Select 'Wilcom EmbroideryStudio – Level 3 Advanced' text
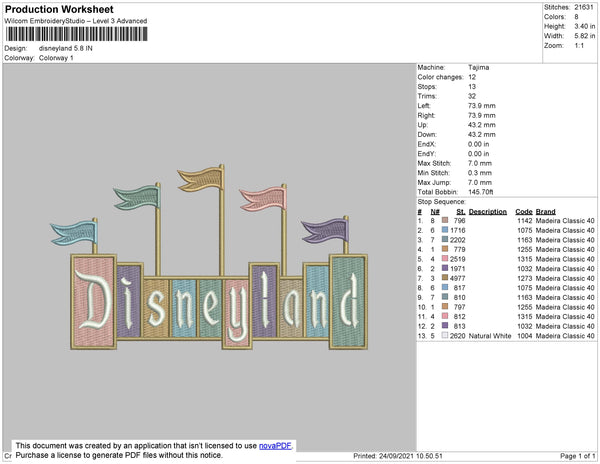 [76, 21]
